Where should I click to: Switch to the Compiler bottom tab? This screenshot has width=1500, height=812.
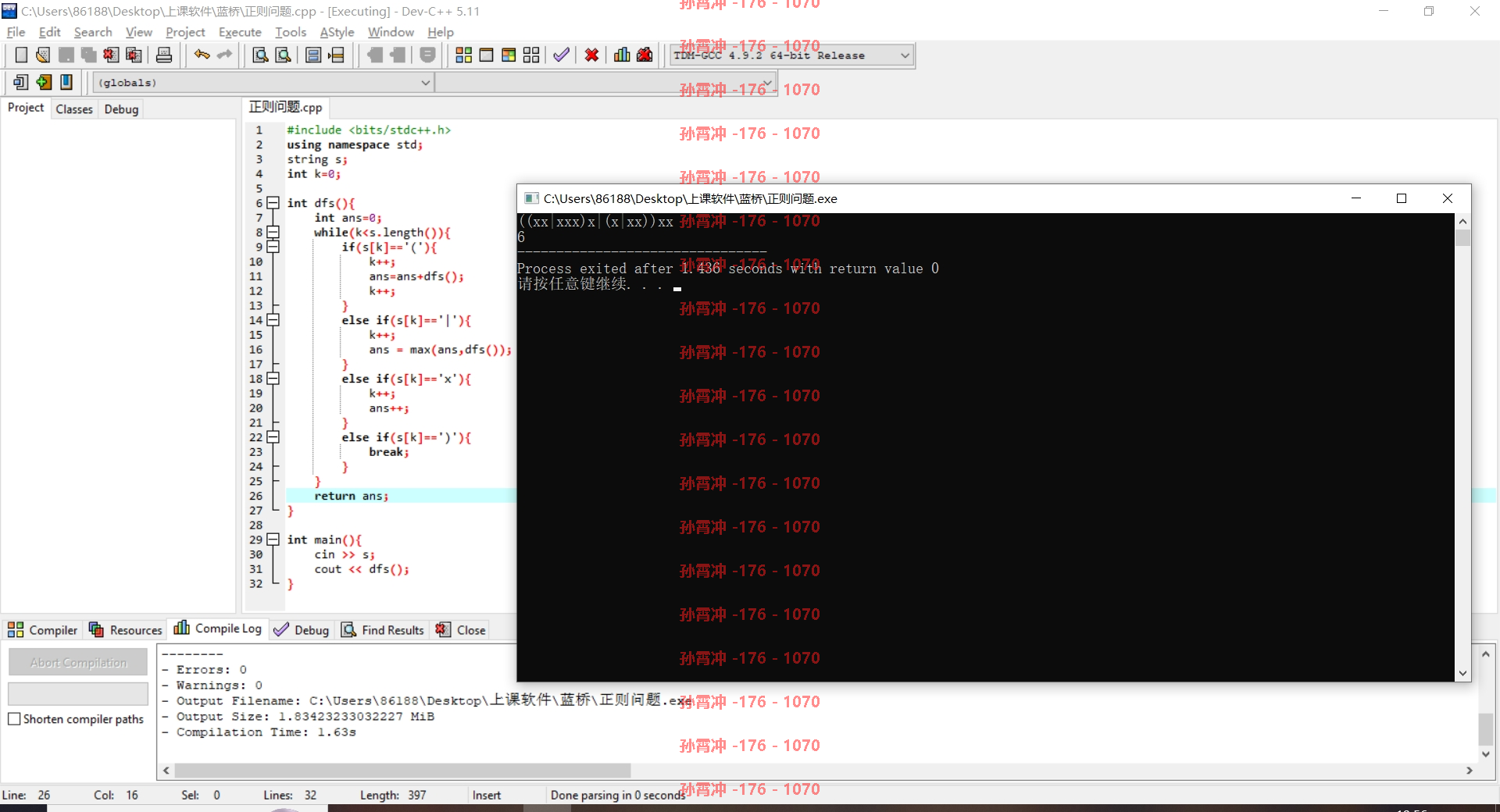click(43, 630)
